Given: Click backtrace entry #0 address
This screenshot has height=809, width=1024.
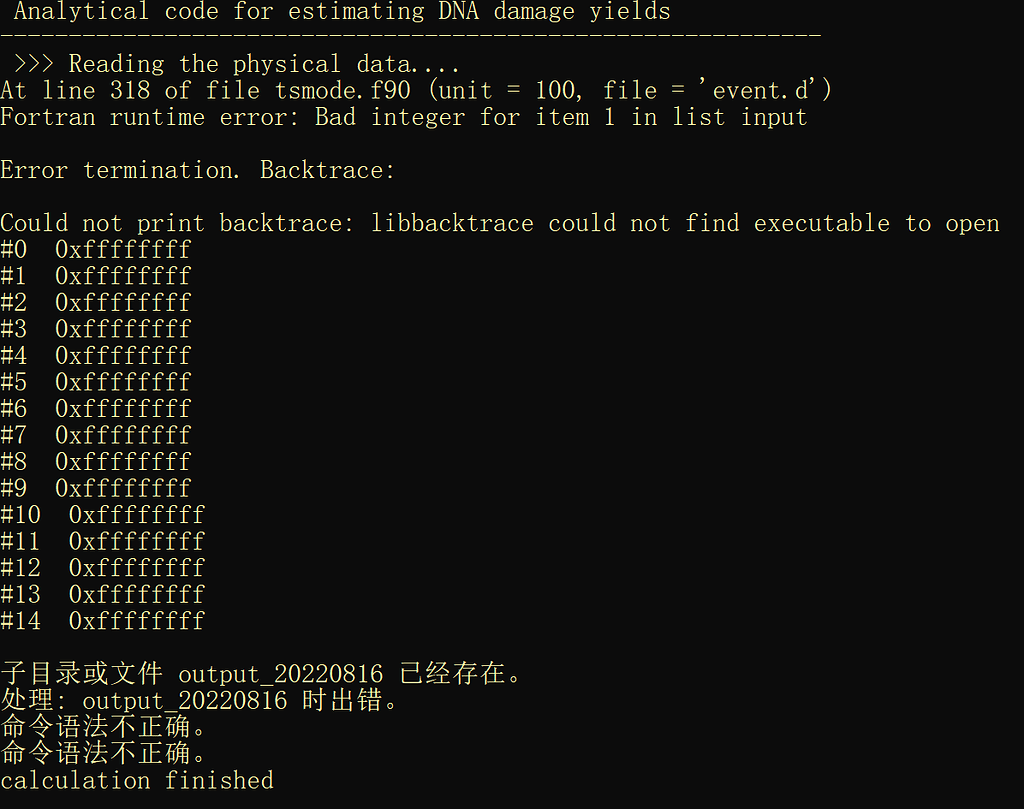Looking at the screenshot, I should (122, 249).
